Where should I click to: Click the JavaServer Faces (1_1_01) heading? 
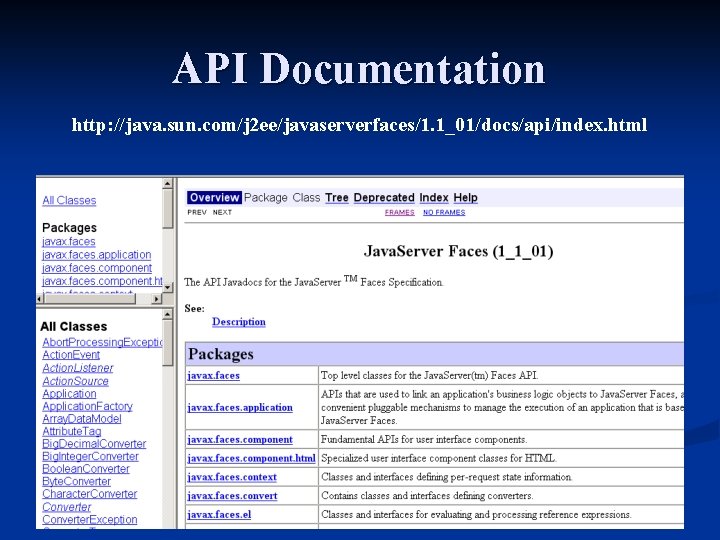(x=458, y=251)
